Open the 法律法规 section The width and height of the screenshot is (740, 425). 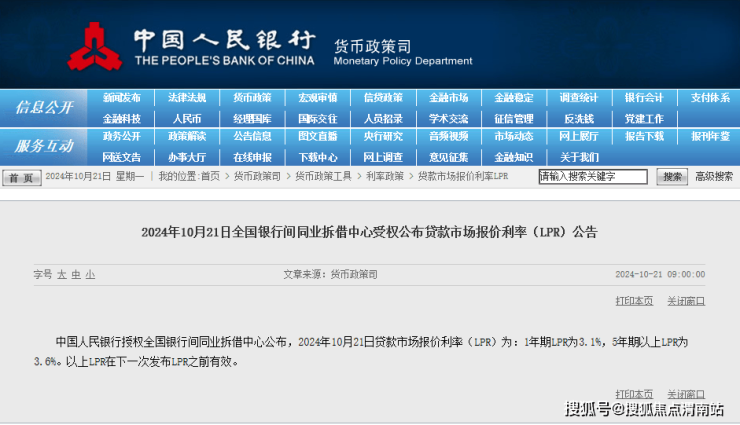click(x=187, y=98)
